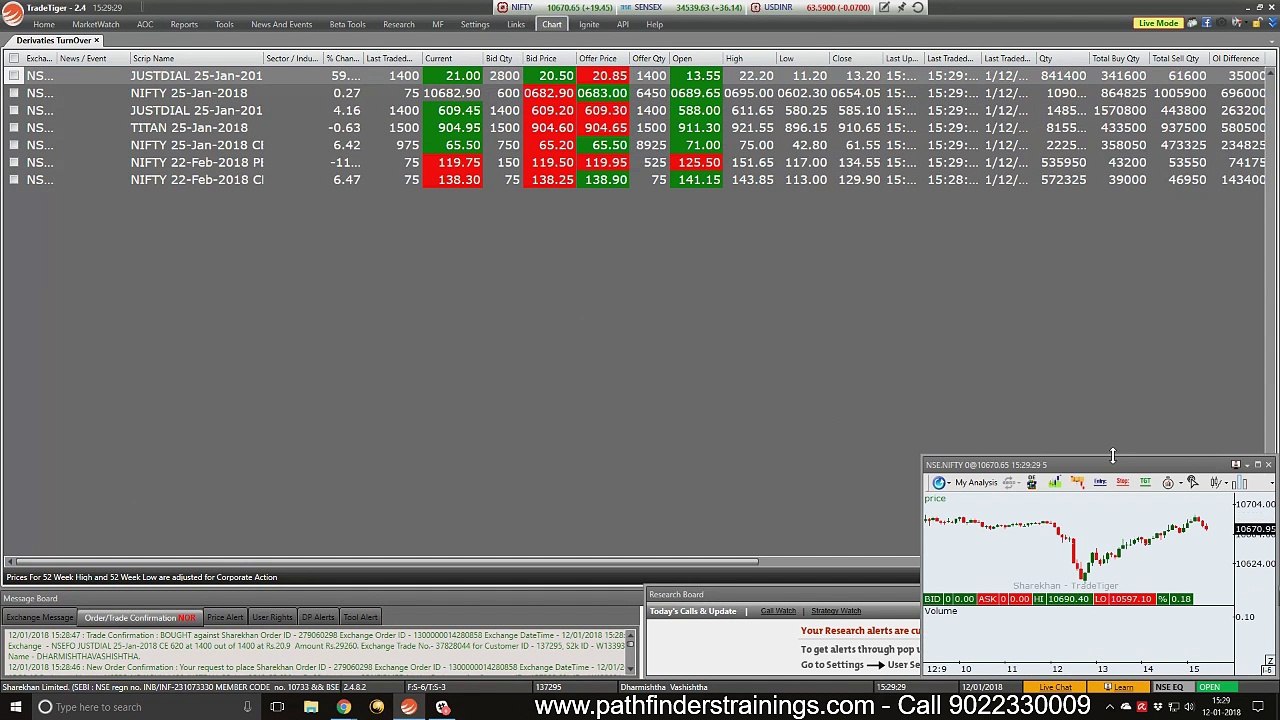
Task: Open the Tools menu
Action: [x=224, y=24]
